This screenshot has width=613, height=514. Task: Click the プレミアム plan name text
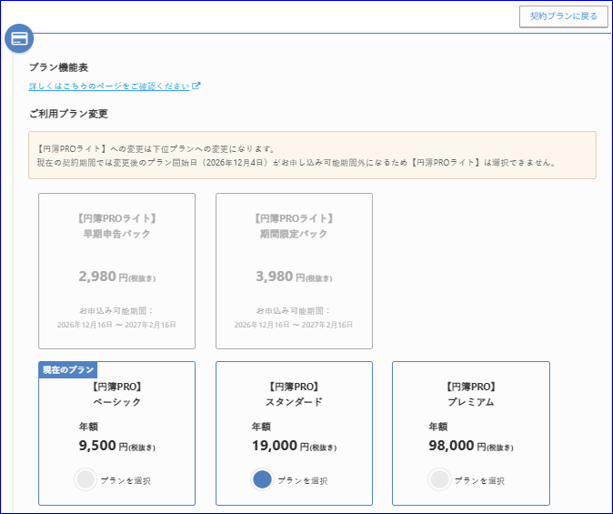pyautogui.click(x=471, y=402)
